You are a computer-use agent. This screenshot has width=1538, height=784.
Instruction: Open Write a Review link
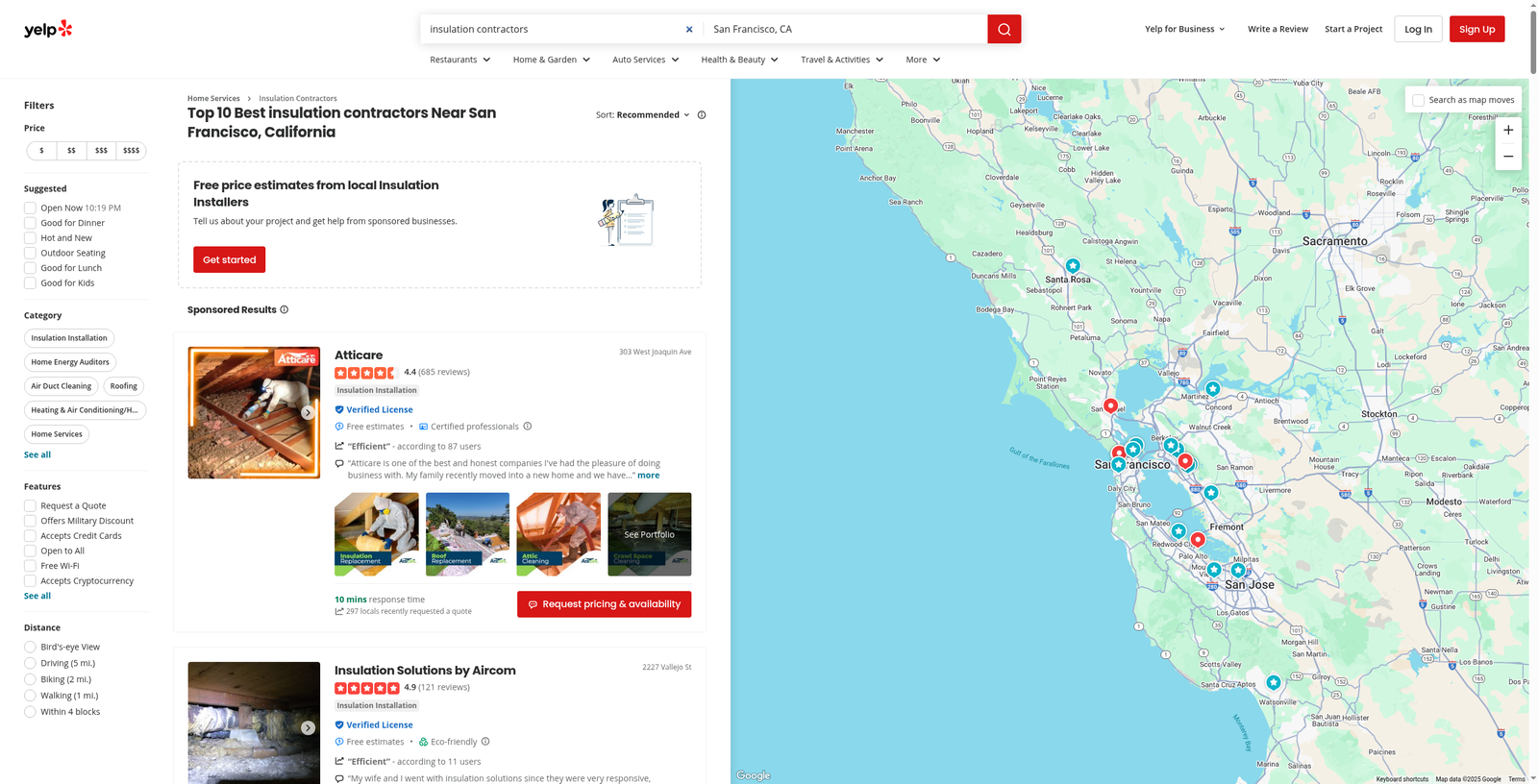click(x=1278, y=29)
